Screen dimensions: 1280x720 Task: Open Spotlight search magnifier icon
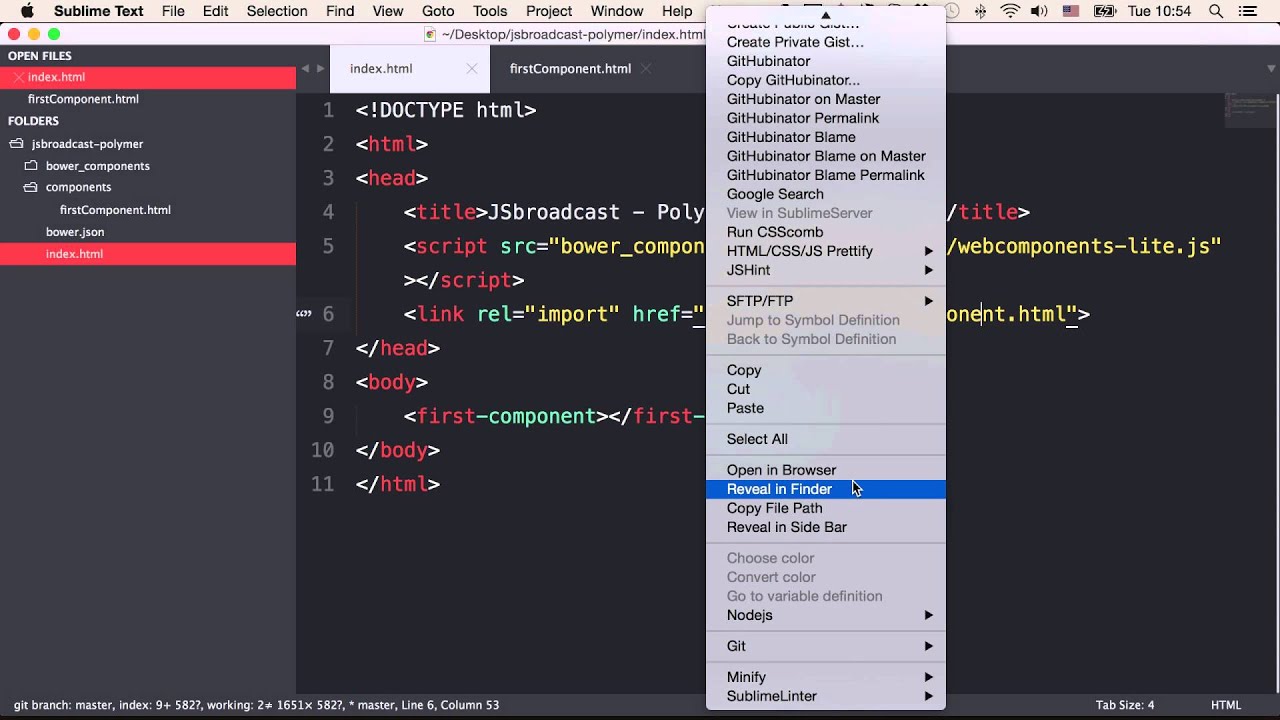[x=1216, y=11]
